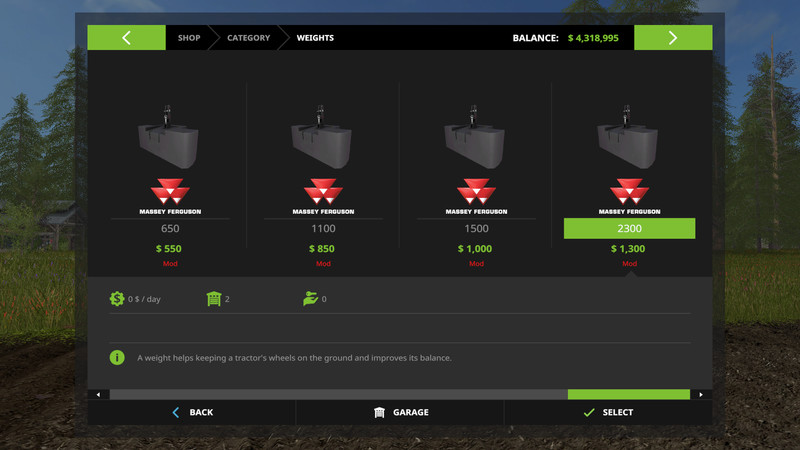Click the leased-count hand icon showing 0

[310, 298]
